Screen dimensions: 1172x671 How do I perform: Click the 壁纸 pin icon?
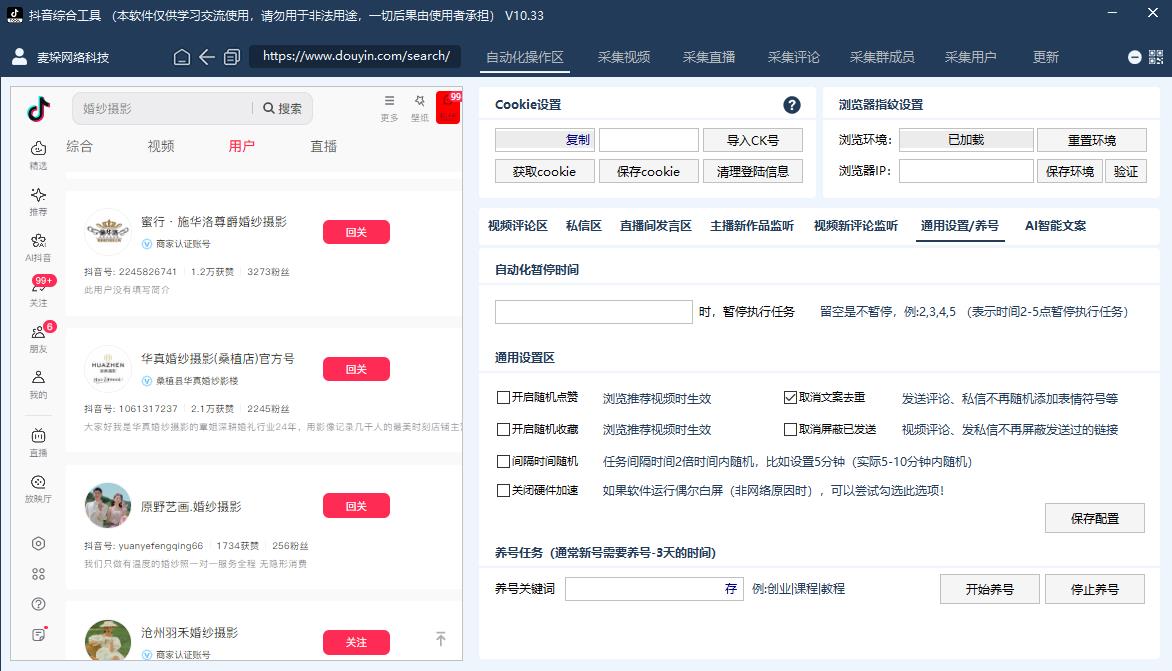click(419, 102)
